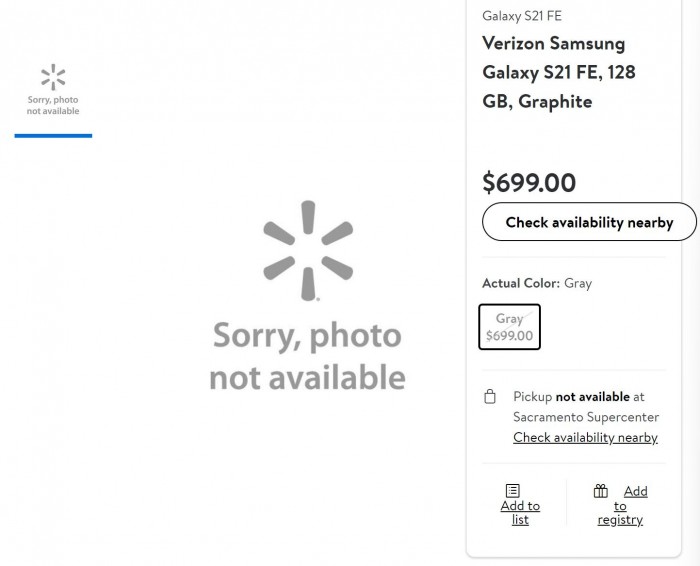Click the gift icon beside Add to registry
Viewport: 700px width, 566px height.
(x=601, y=491)
